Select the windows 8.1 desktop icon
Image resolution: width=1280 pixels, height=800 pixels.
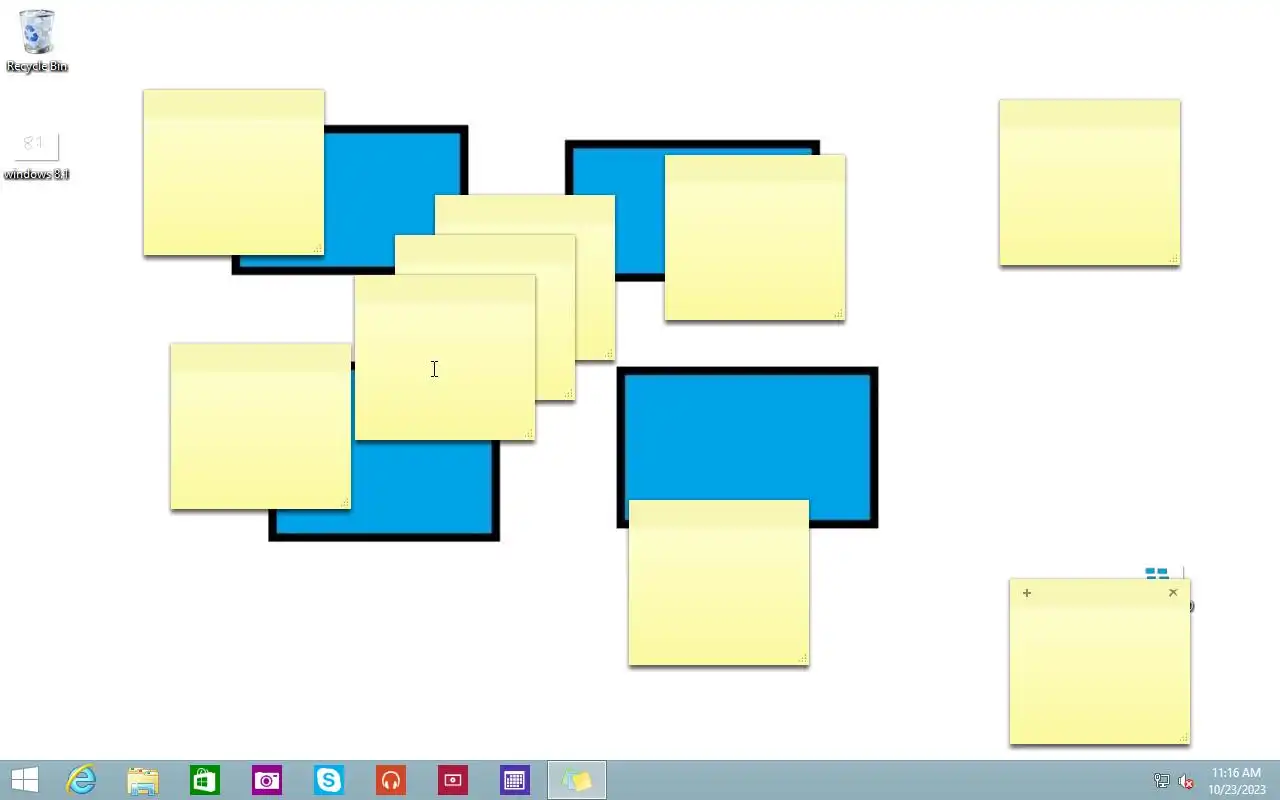tap(36, 156)
